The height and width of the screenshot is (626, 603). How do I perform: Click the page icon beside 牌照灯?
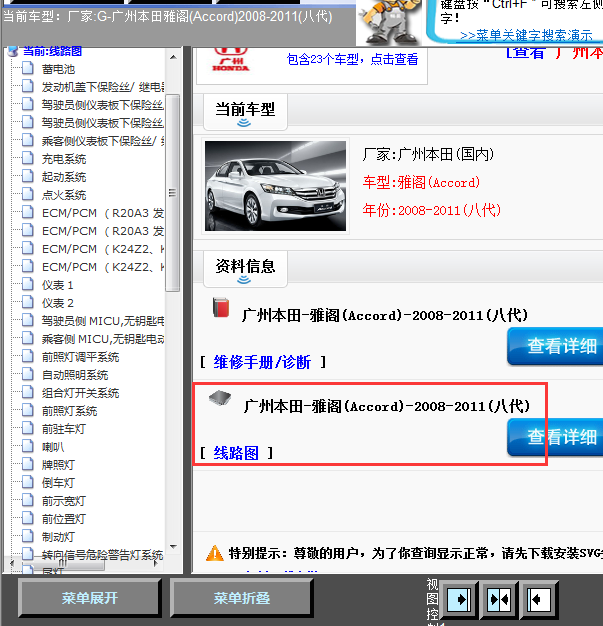[28, 464]
